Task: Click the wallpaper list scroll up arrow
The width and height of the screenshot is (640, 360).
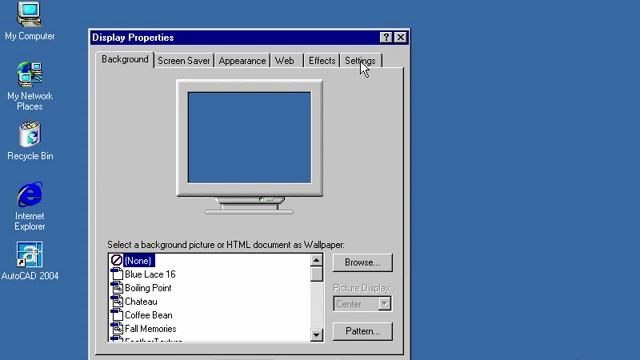Action: [316, 260]
